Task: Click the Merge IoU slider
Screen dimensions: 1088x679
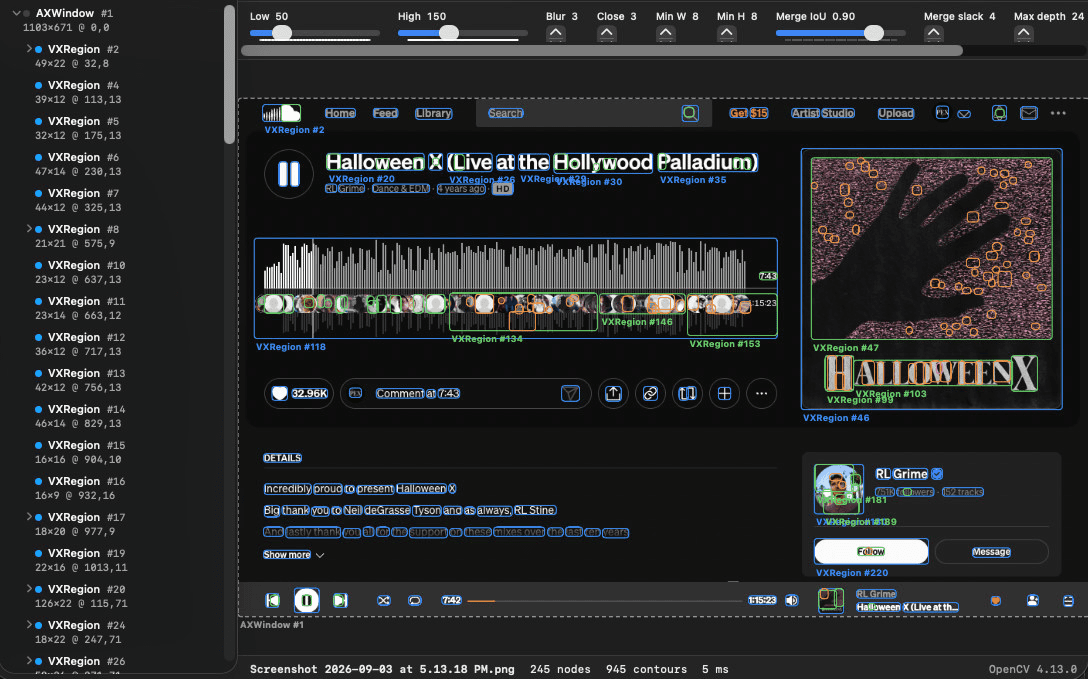Action: click(840, 33)
